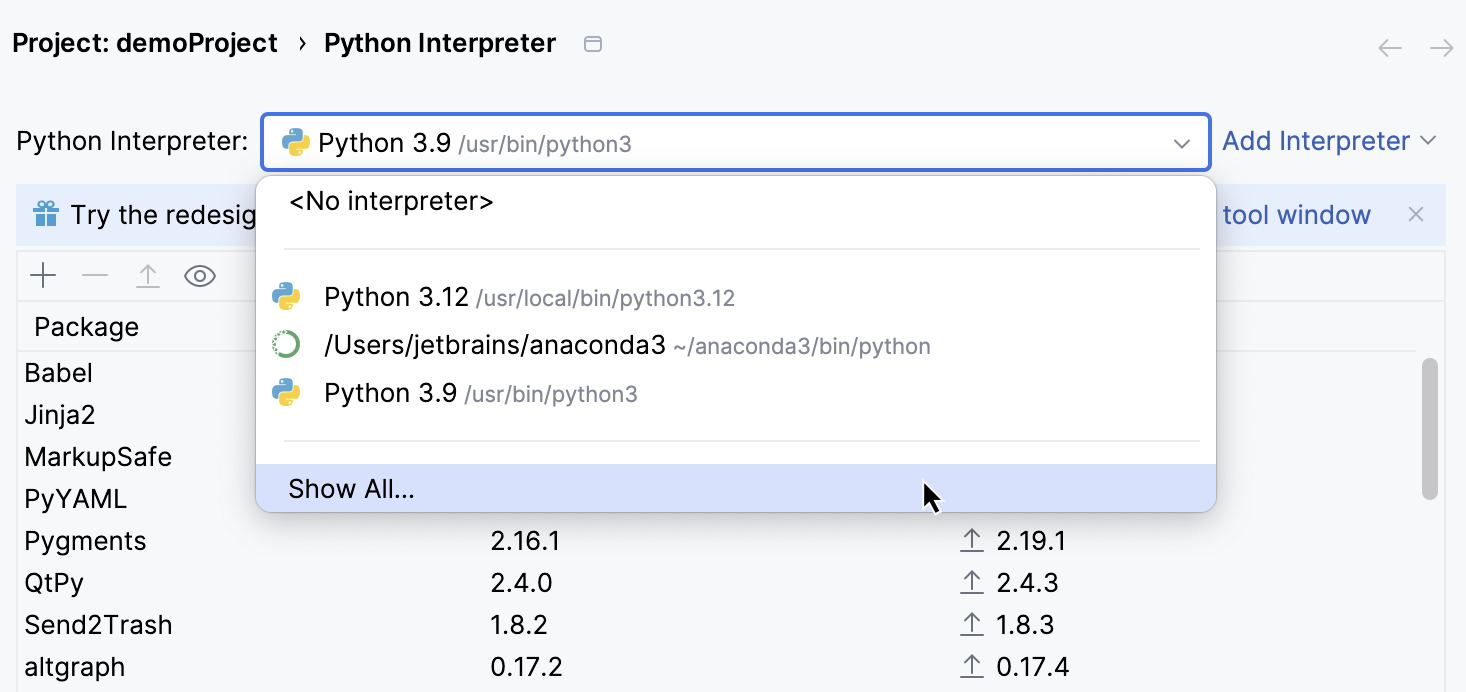Dismiss the banner with the X button
The height and width of the screenshot is (692, 1466).
pyautogui.click(x=1416, y=214)
